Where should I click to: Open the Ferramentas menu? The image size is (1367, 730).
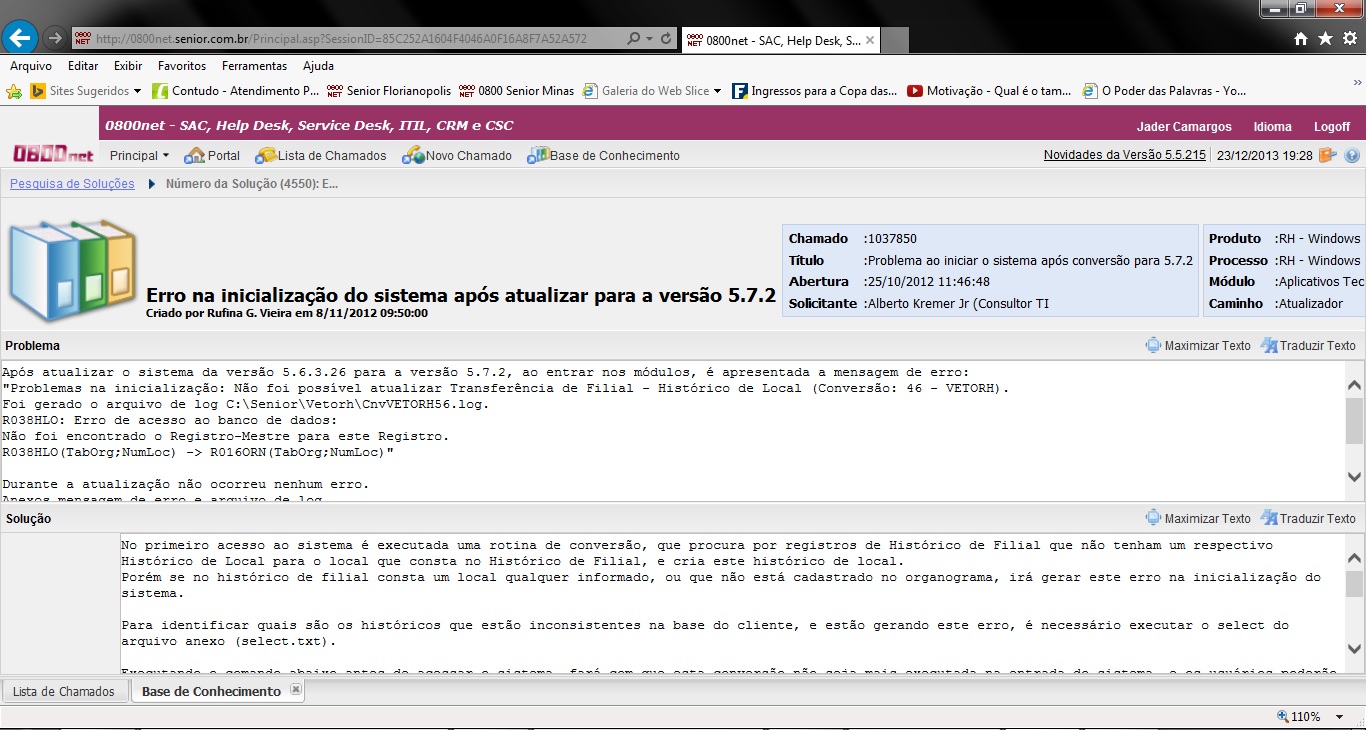(x=254, y=66)
